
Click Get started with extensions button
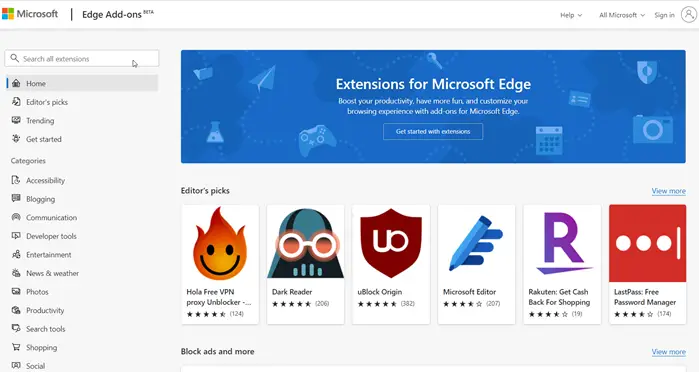click(433, 132)
